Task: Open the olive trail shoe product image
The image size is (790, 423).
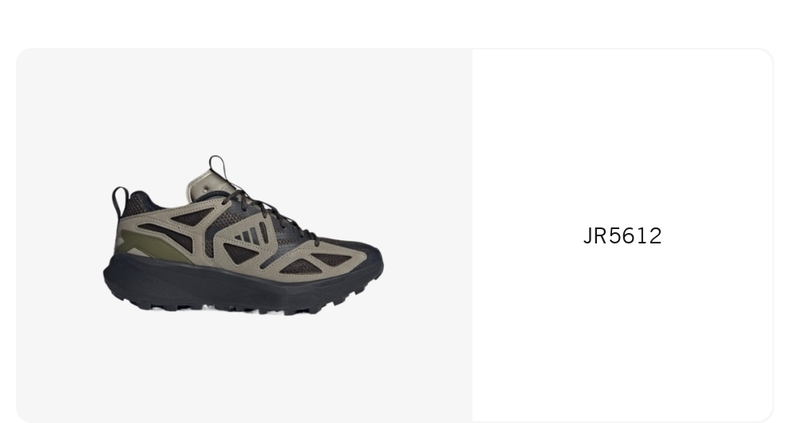Action: [x=243, y=235]
